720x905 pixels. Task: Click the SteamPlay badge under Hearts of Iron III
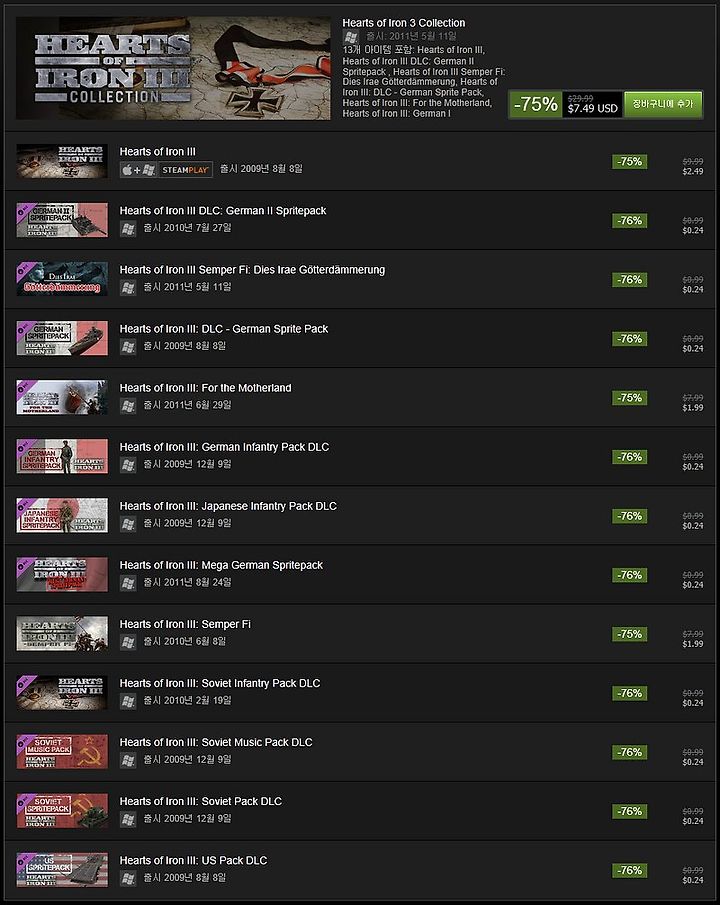click(185, 170)
